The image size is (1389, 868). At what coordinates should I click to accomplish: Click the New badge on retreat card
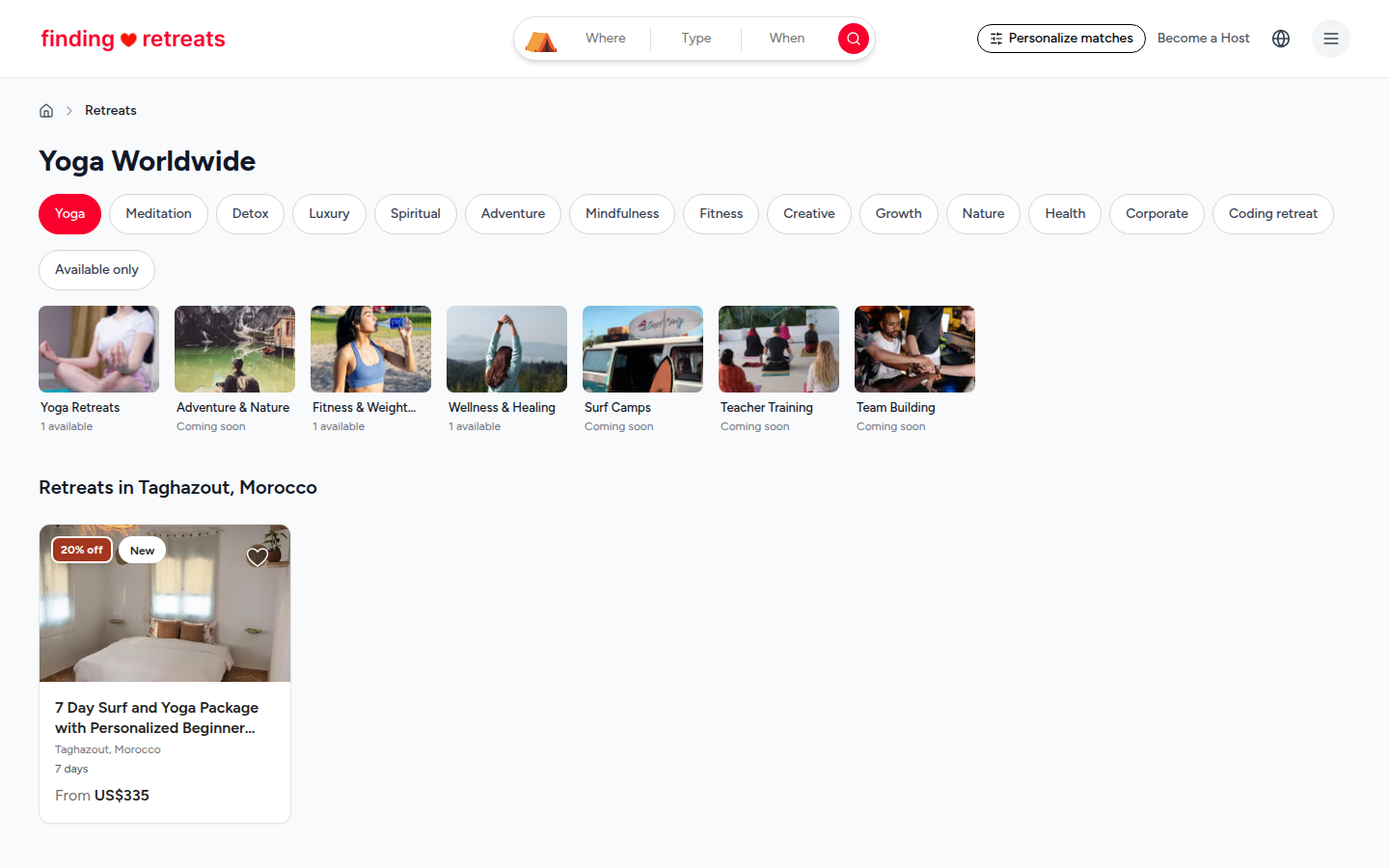142,551
